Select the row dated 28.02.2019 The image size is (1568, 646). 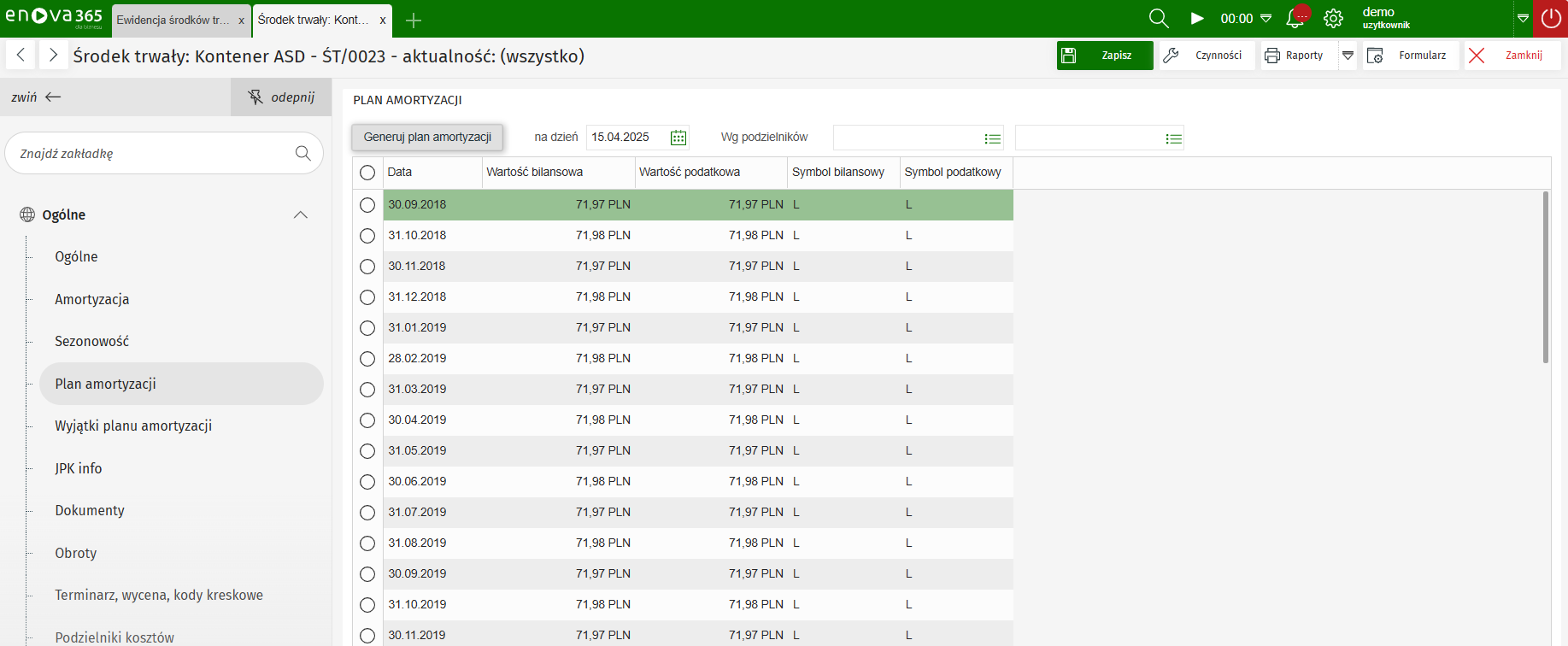(x=367, y=359)
